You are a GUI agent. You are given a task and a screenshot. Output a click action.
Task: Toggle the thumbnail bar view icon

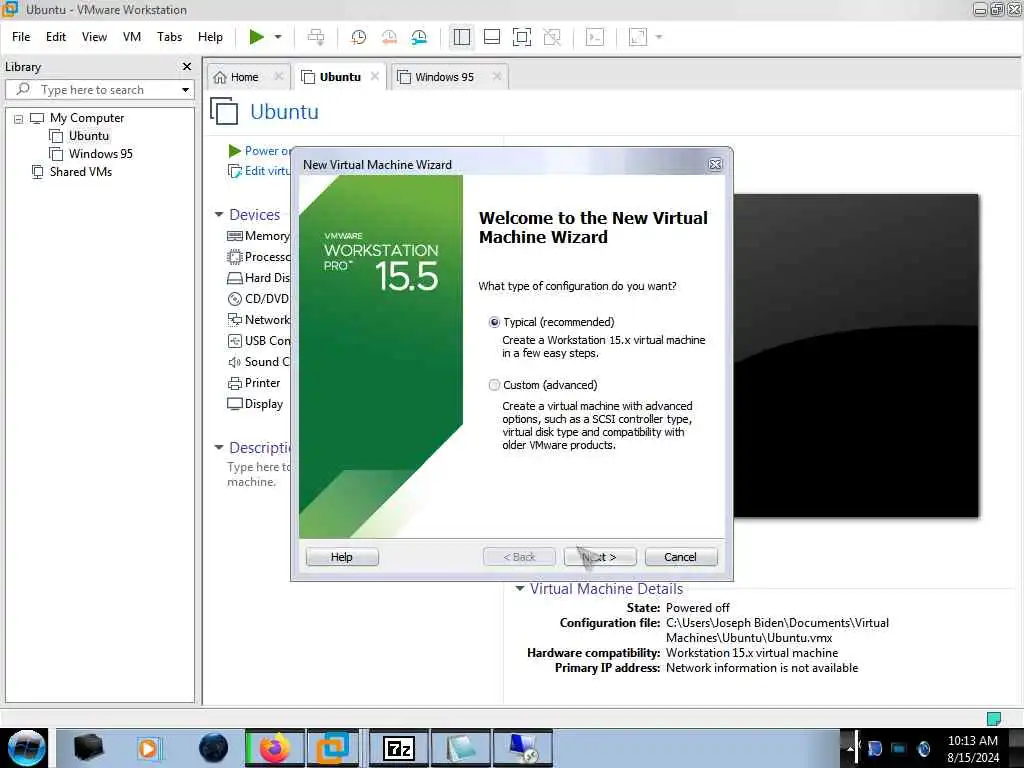492,37
